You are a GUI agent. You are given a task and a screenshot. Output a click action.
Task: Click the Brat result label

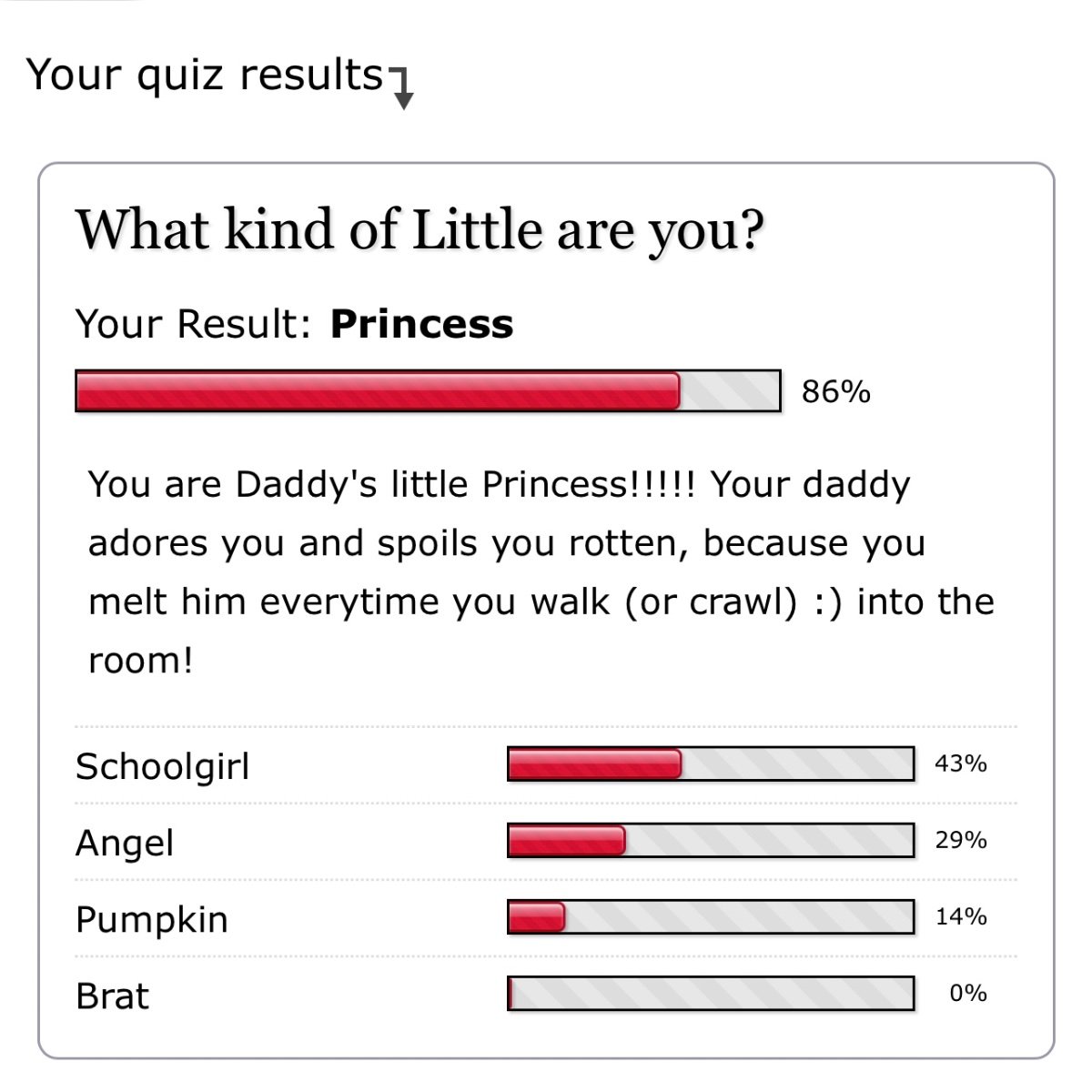click(x=112, y=996)
